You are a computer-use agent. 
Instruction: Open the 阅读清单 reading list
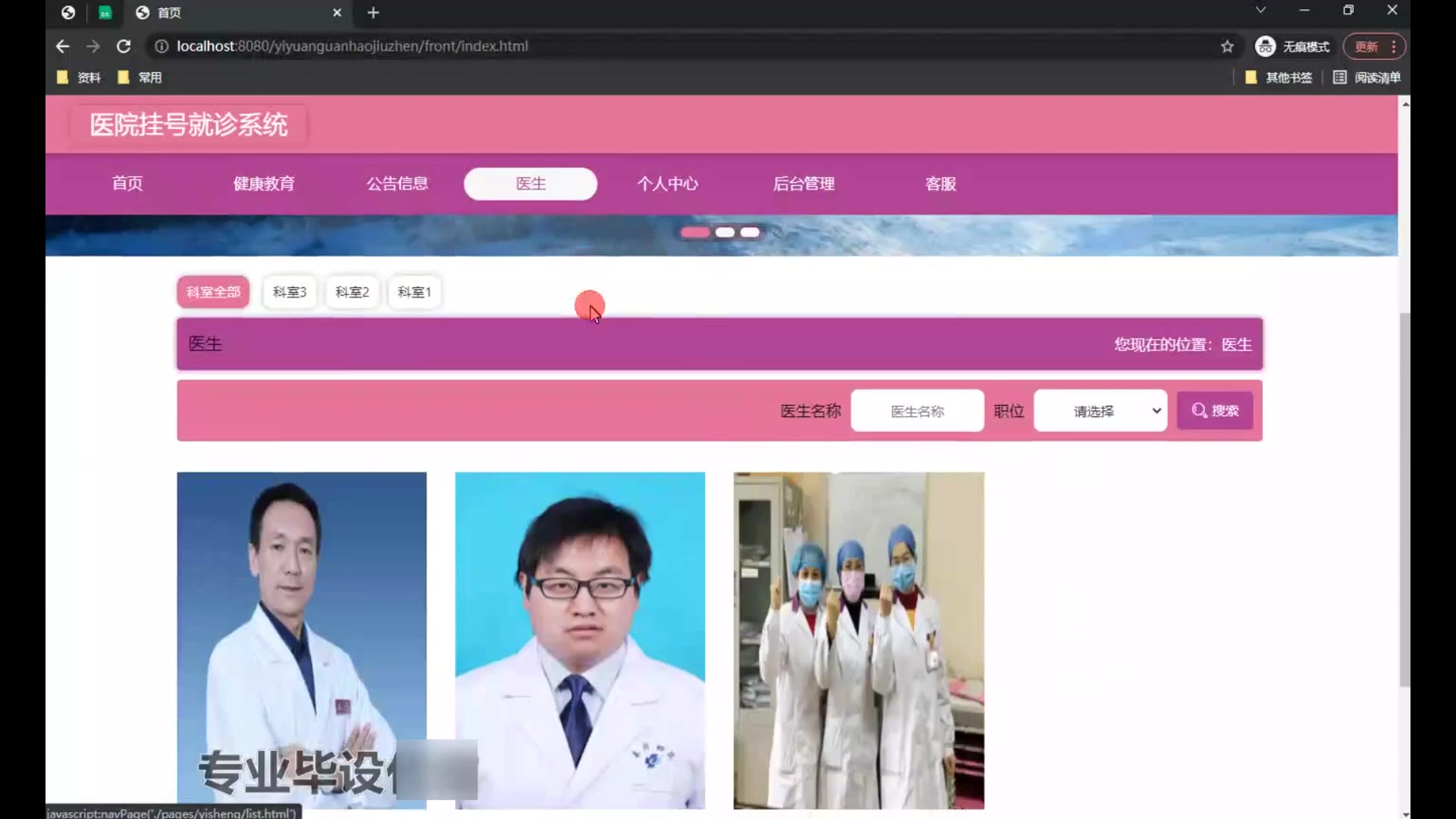(x=1367, y=77)
